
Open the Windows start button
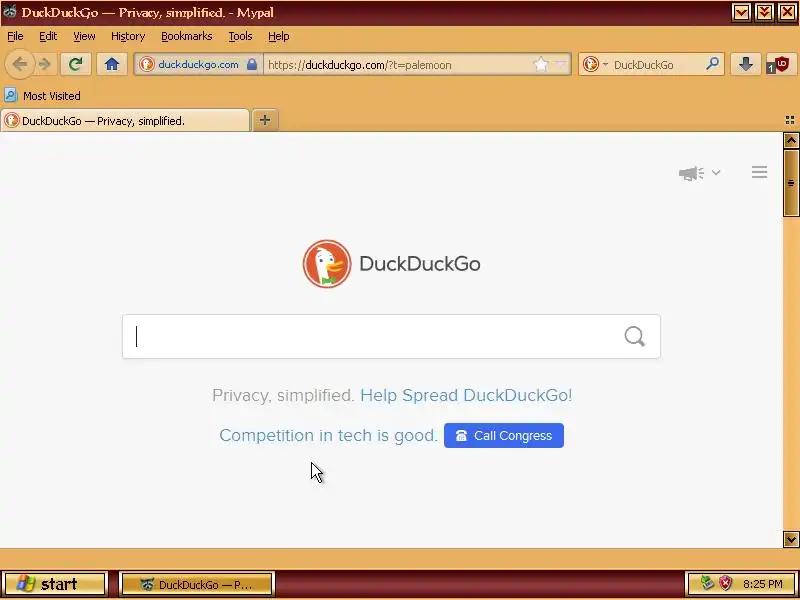55,584
